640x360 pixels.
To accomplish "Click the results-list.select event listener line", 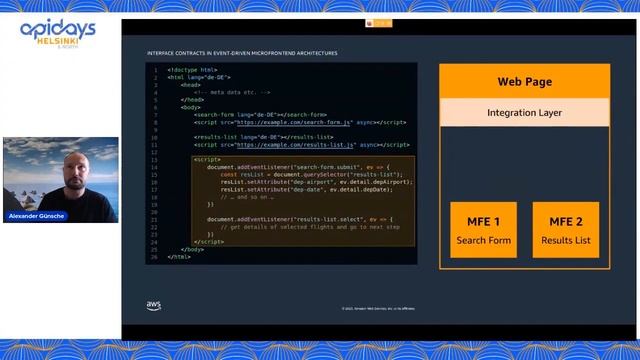I will coord(300,220).
